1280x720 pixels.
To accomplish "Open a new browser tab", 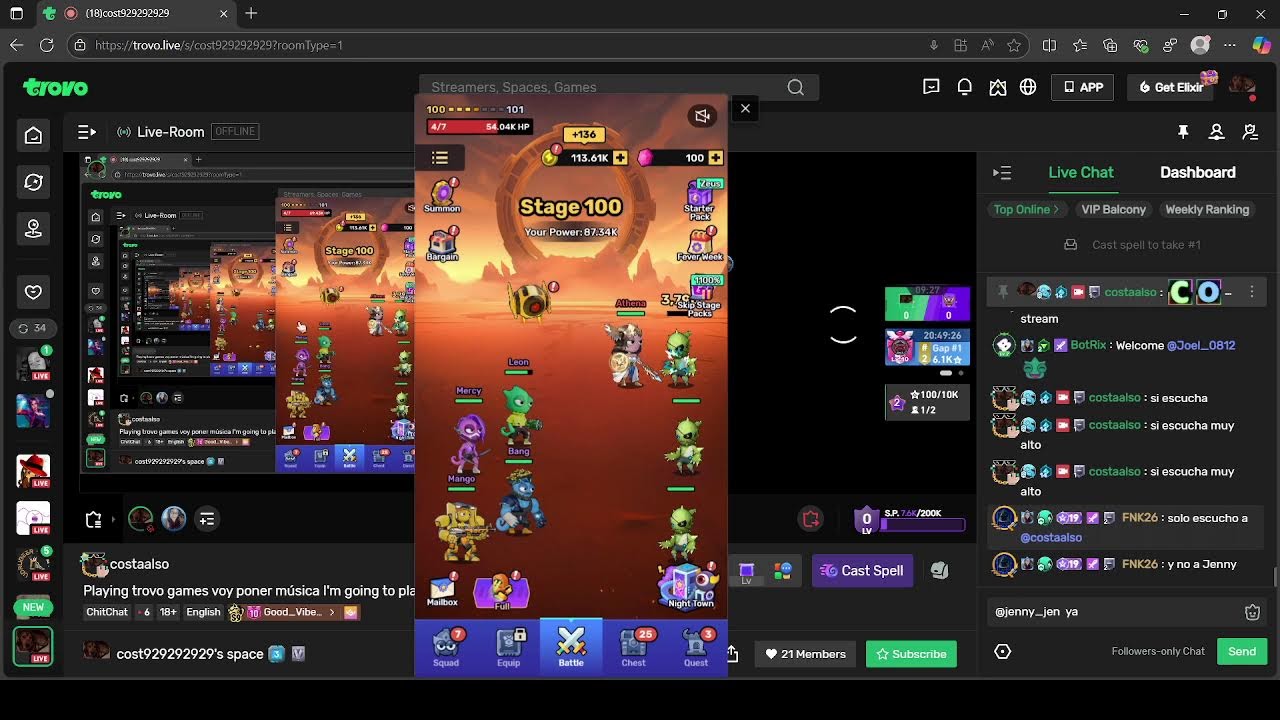I will pyautogui.click(x=251, y=14).
